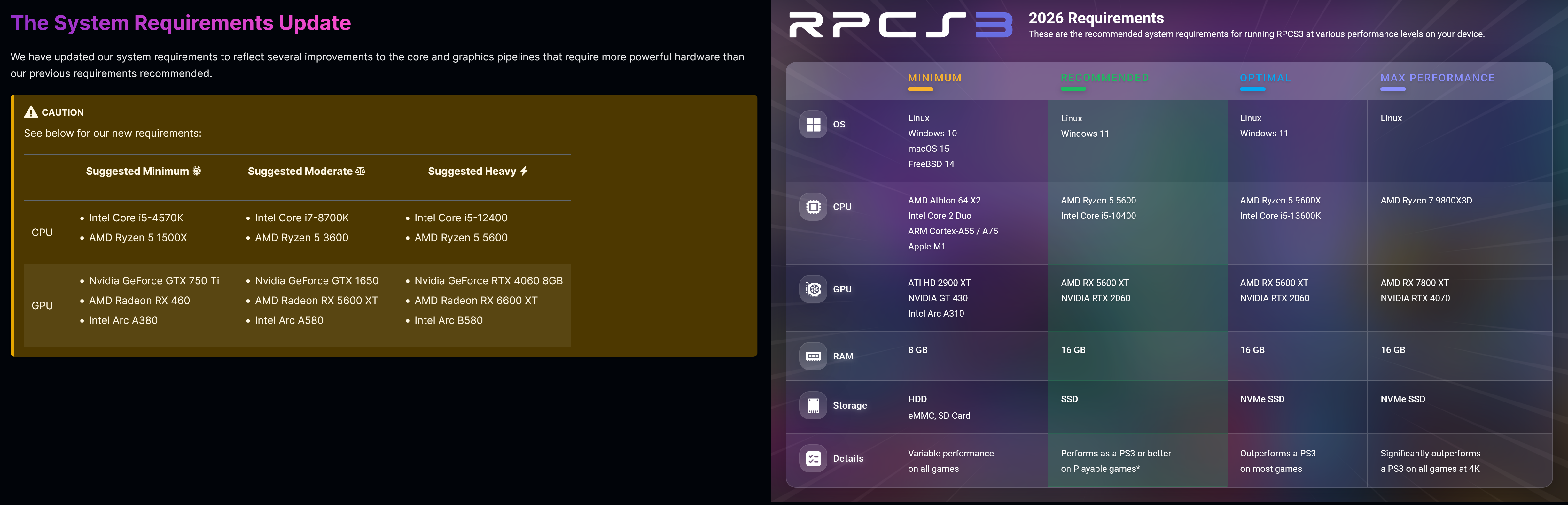Click the "2026 Requirements" title
This screenshot has height=505, width=1568.
[x=1096, y=18]
